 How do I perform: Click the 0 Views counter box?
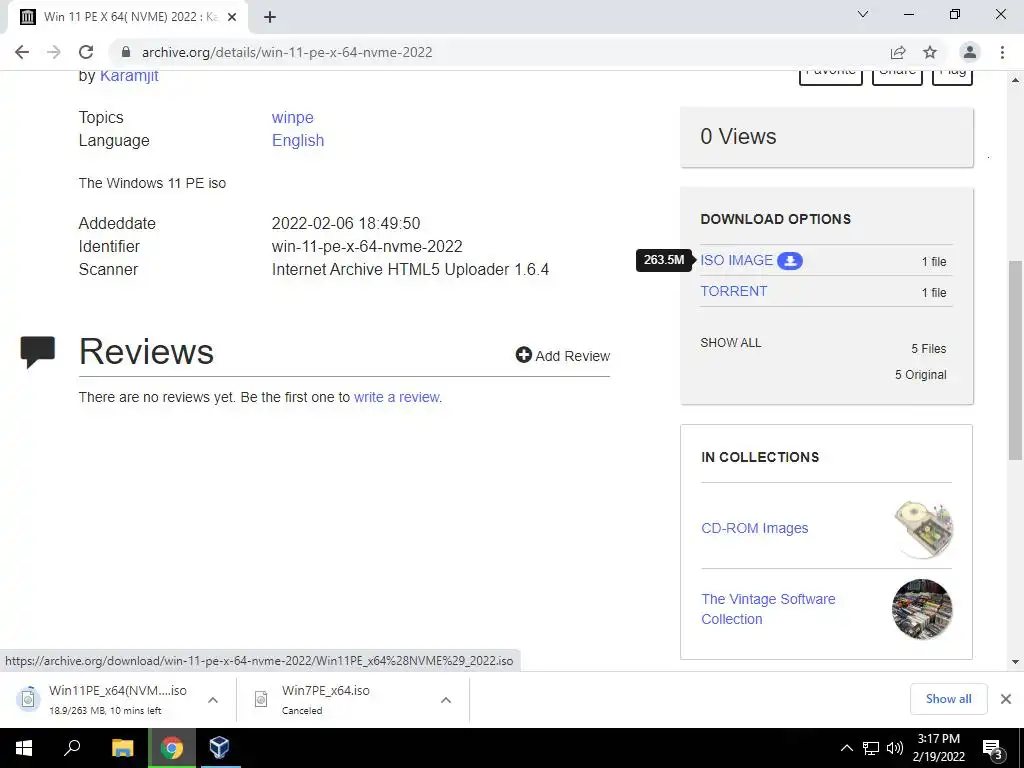827,137
